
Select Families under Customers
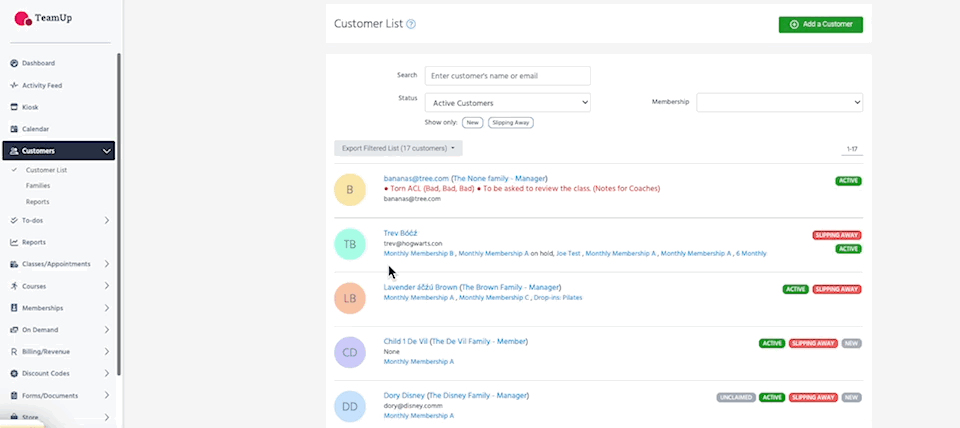point(38,186)
